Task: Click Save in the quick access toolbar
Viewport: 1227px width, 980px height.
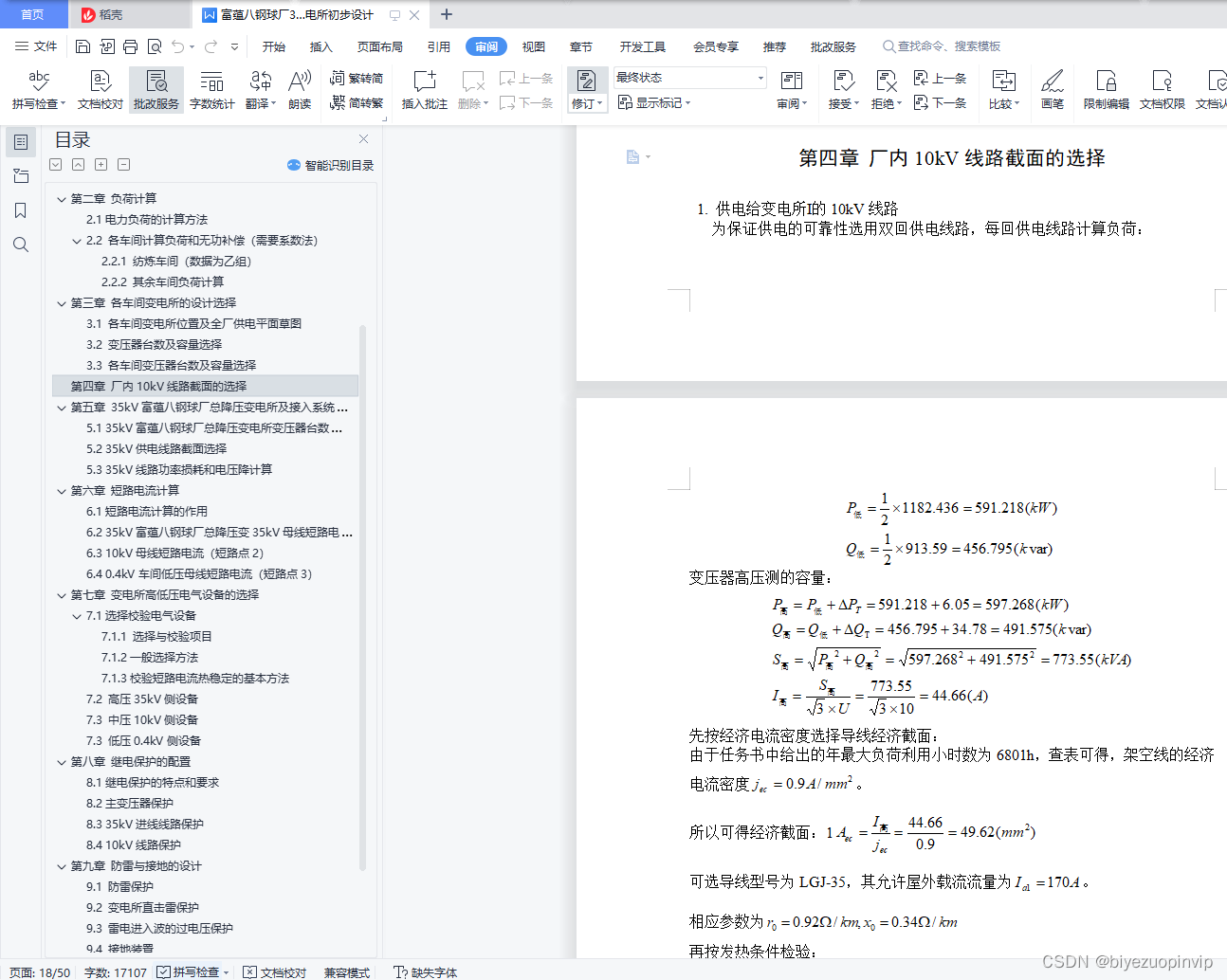Action: [x=82, y=45]
